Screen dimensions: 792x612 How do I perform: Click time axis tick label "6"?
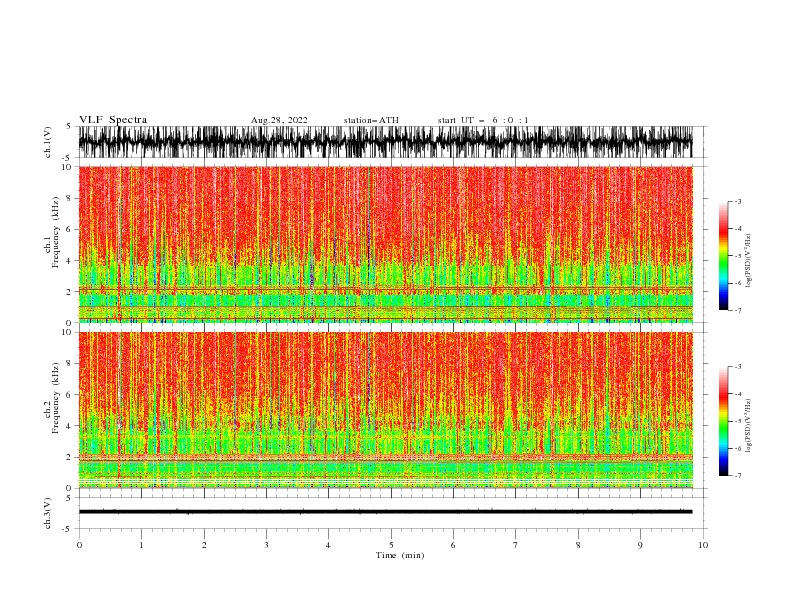tap(453, 545)
